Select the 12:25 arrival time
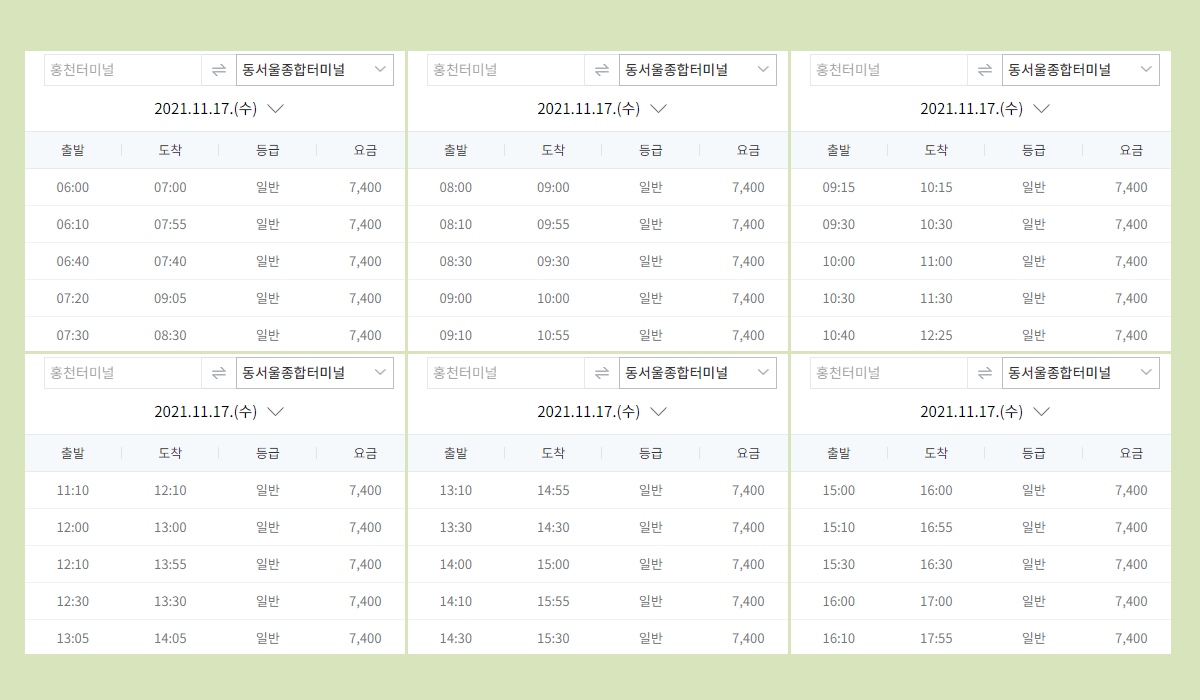 (x=936, y=336)
